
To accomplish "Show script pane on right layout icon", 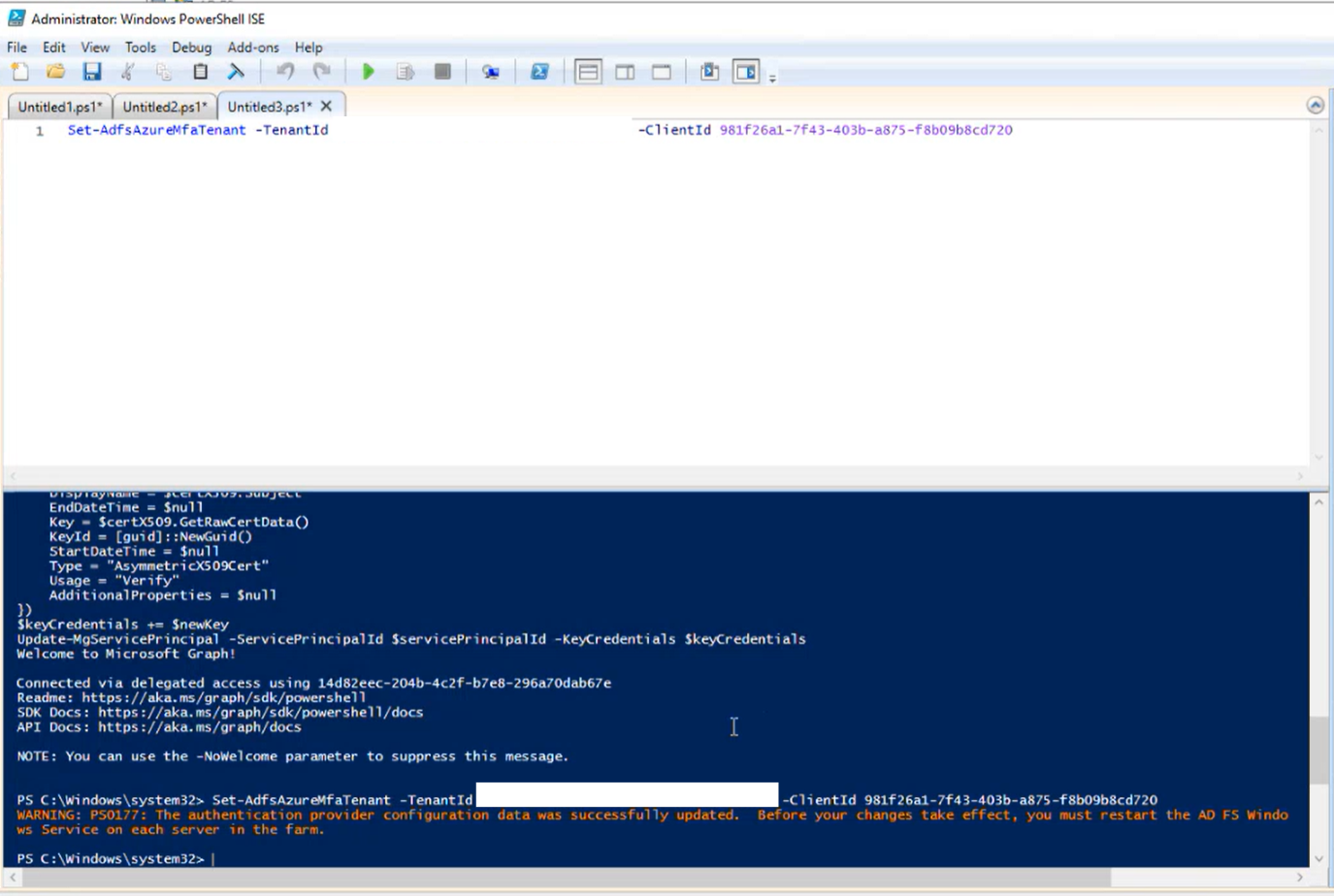I will [625, 72].
